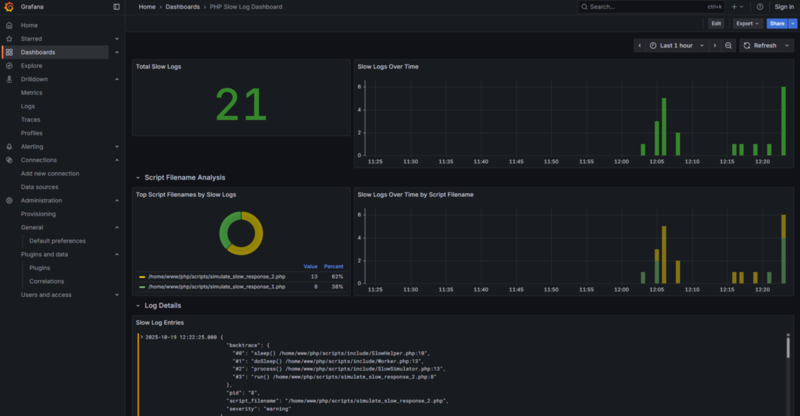
Task: Open Logs under Drilldown
Action: click(x=28, y=106)
